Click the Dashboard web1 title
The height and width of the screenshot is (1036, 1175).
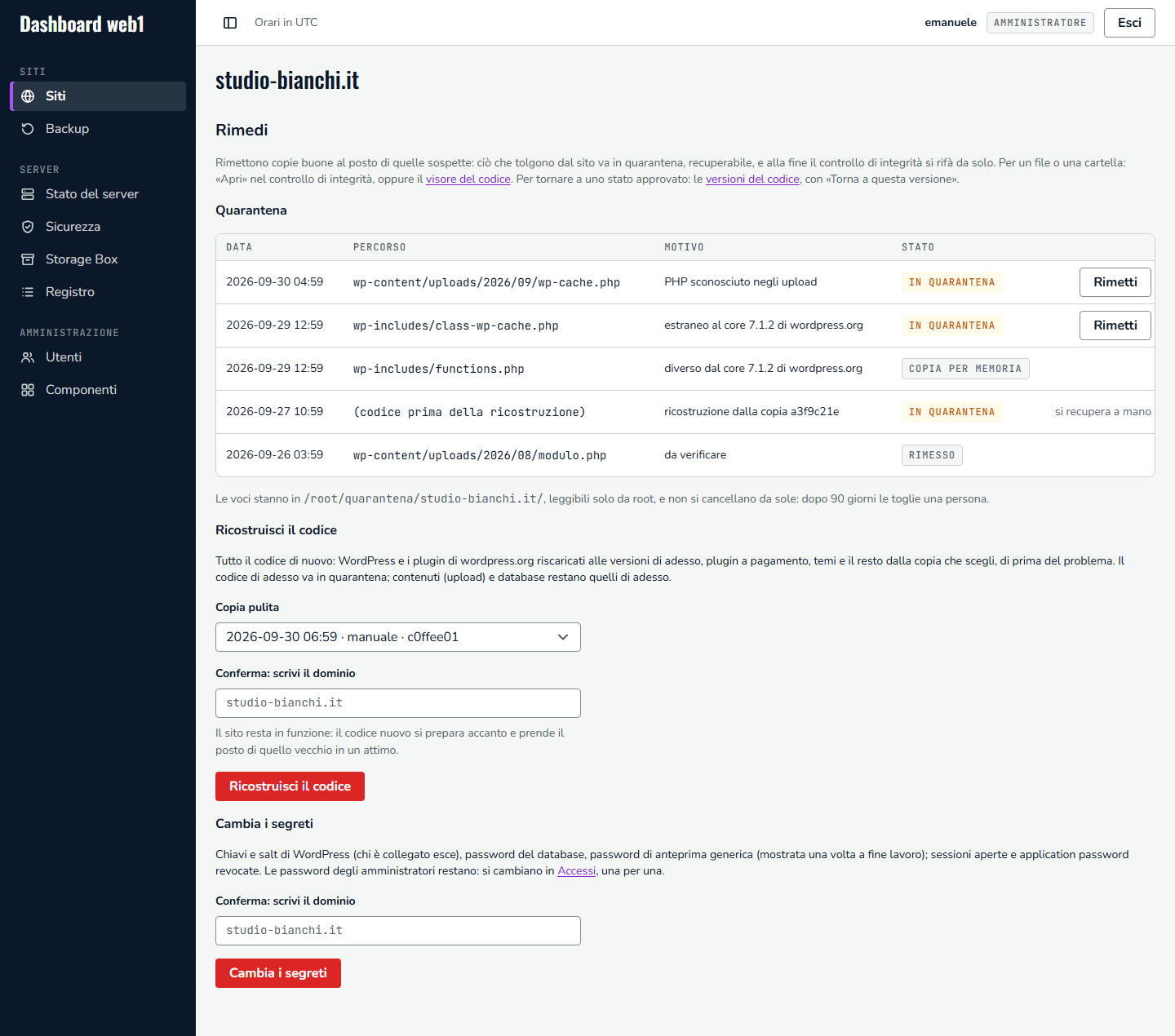[82, 24]
